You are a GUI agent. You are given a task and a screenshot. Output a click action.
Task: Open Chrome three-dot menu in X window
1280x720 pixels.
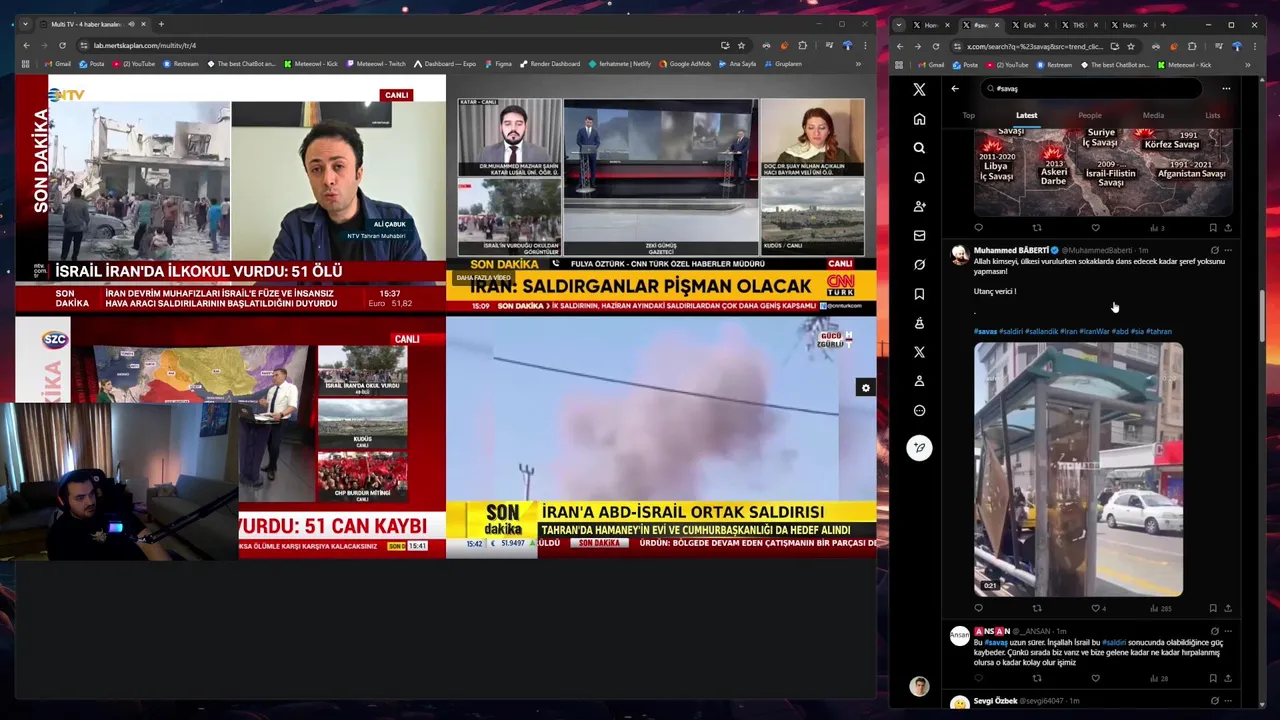point(1255,46)
